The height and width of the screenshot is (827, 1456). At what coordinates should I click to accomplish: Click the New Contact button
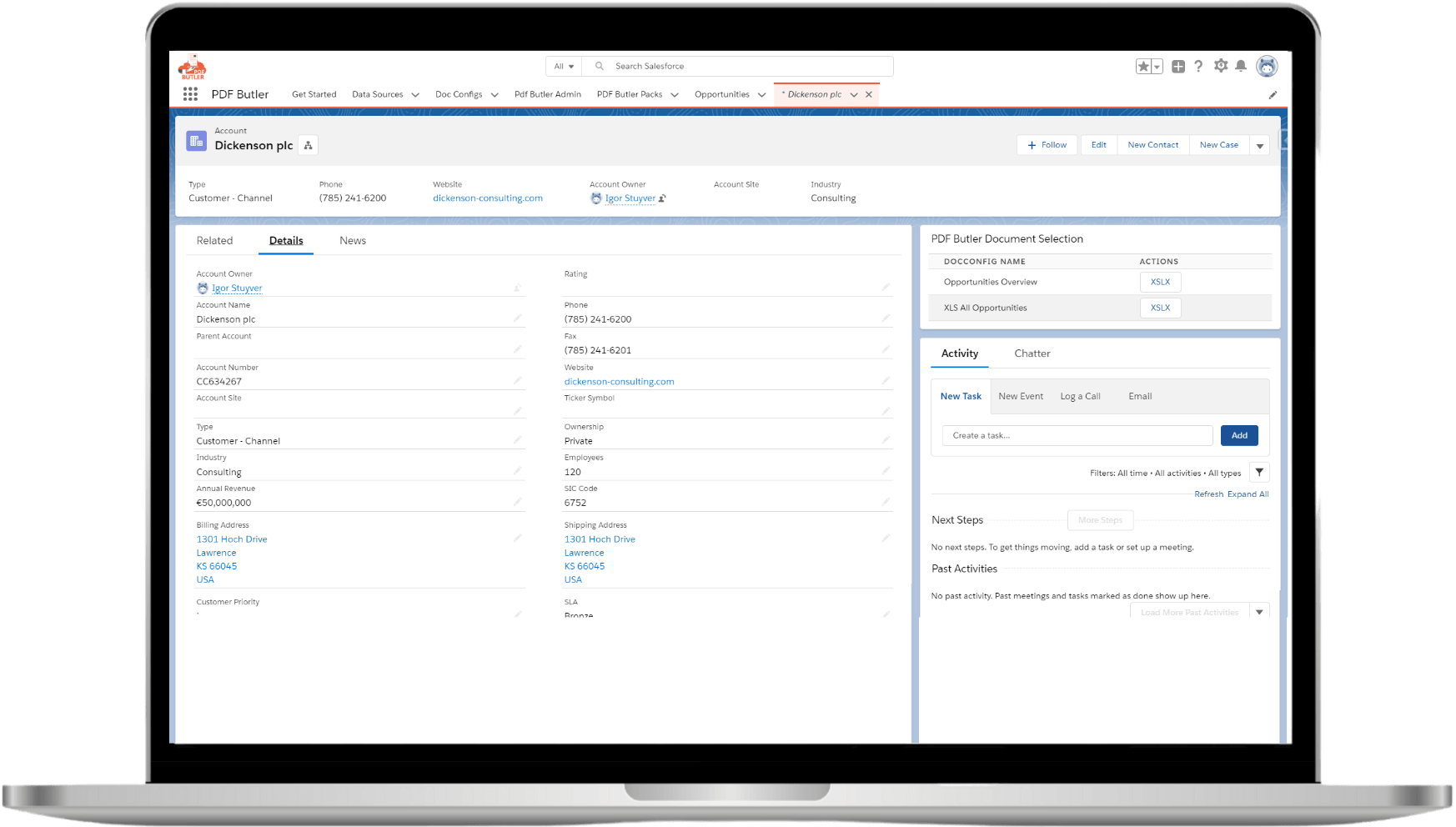[1153, 145]
